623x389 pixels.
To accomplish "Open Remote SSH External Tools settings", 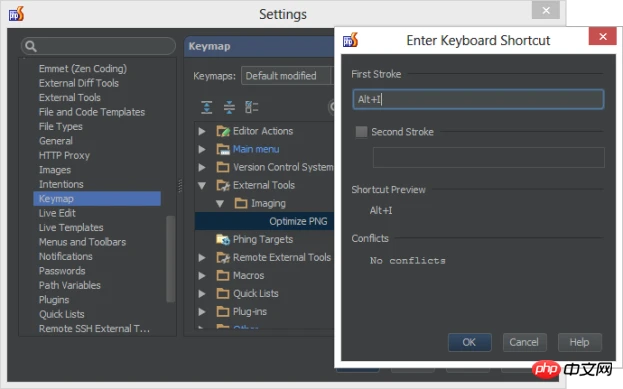I will [94, 329].
